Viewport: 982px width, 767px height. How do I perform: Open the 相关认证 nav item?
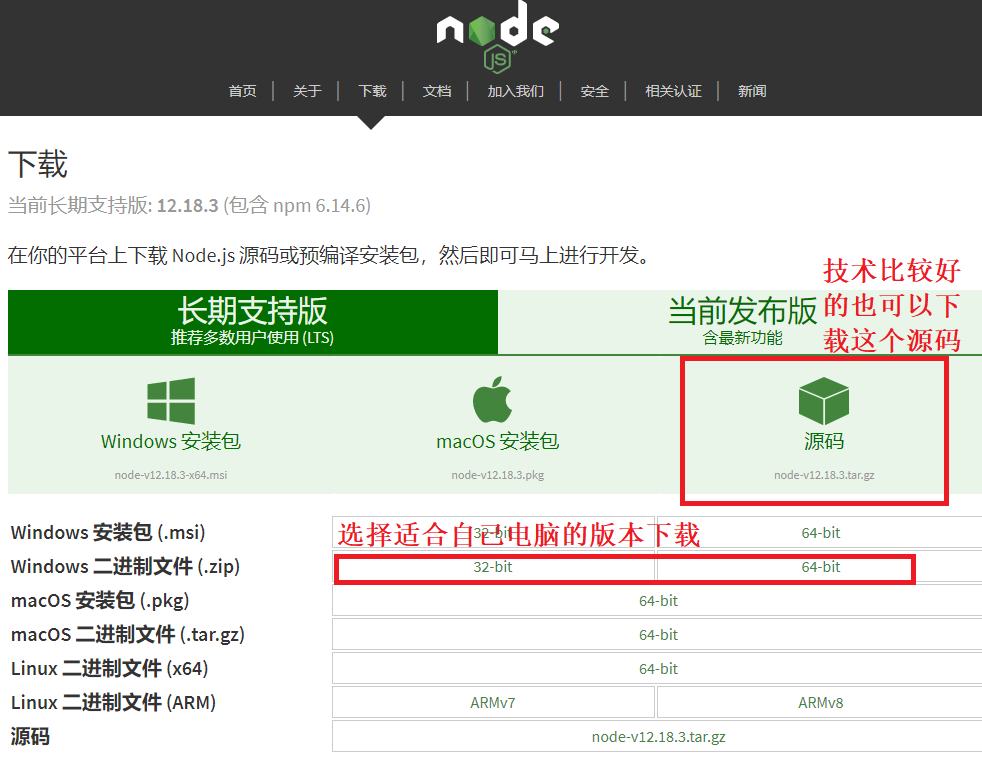tap(673, 91)
